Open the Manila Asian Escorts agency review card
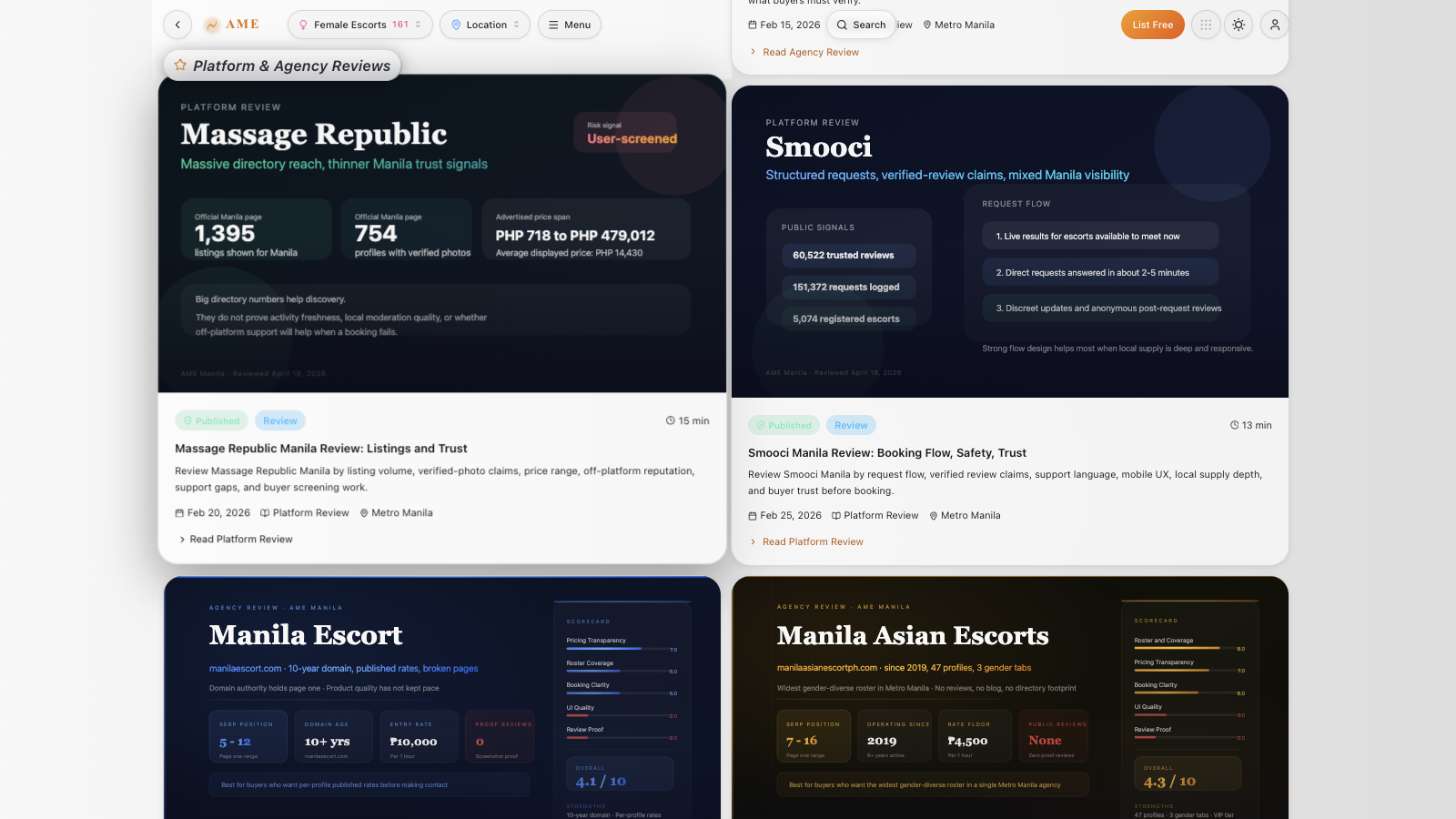Viewport: 1456px width, 819px height. [x=1010, y=698]
